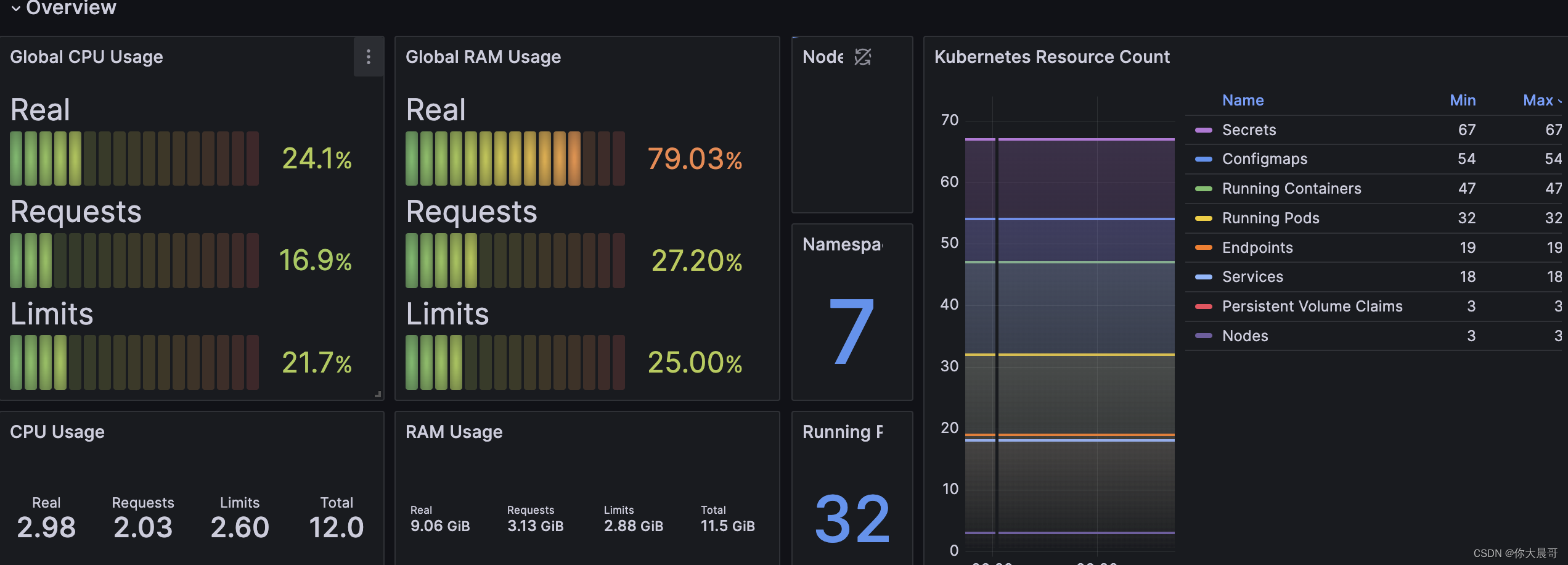Click the 21.7% CPU limits value

point(317,363)
